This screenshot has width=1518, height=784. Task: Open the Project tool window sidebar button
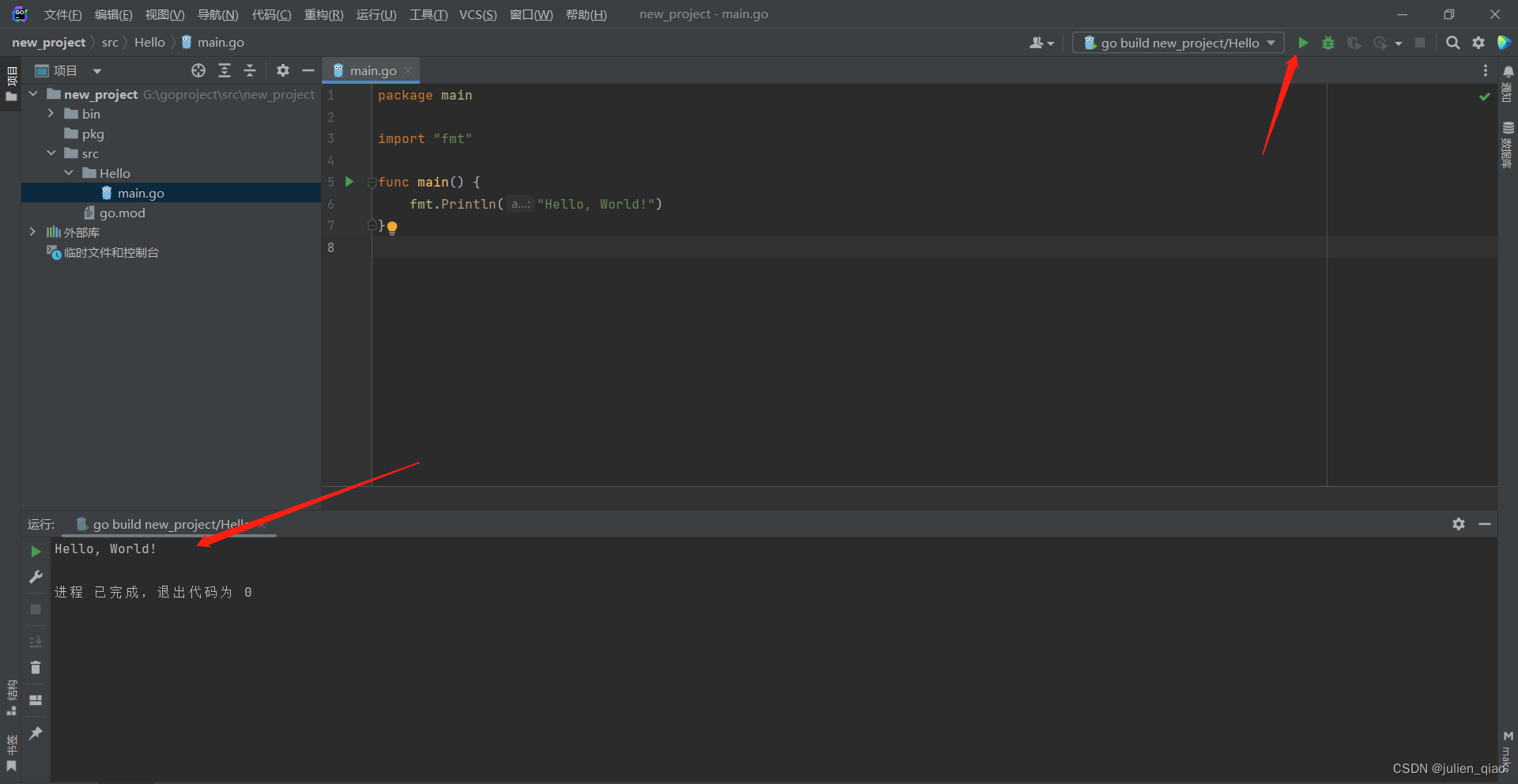coord(11,84)
